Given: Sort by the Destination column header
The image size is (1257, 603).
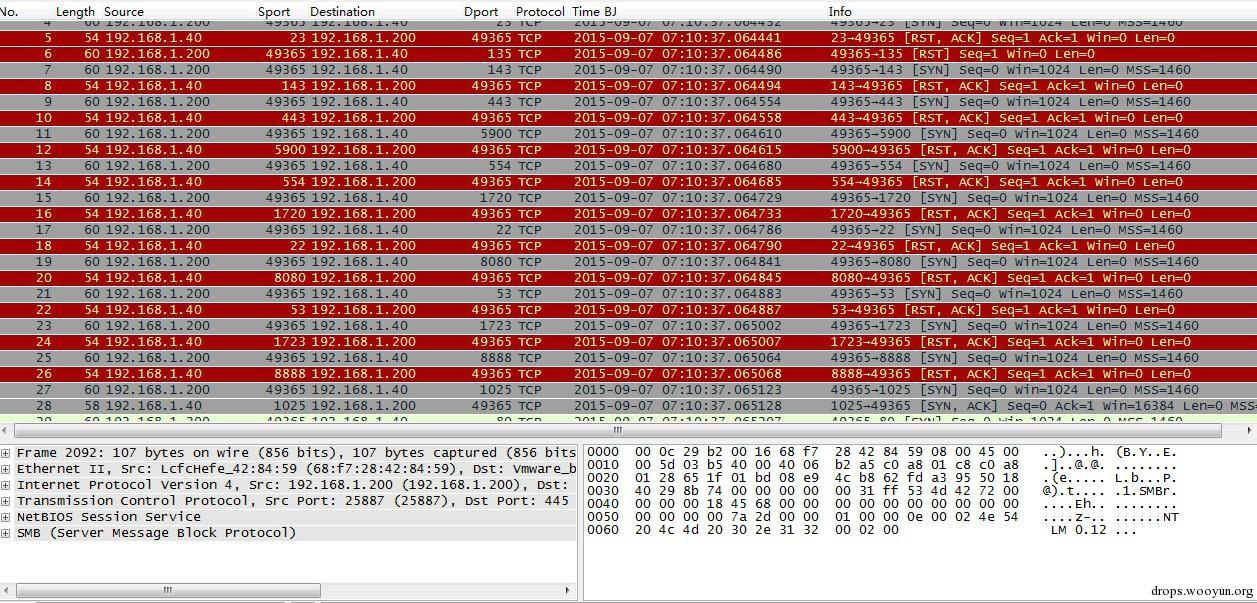Looking at the screenshot, I should [x=342, y=12].
